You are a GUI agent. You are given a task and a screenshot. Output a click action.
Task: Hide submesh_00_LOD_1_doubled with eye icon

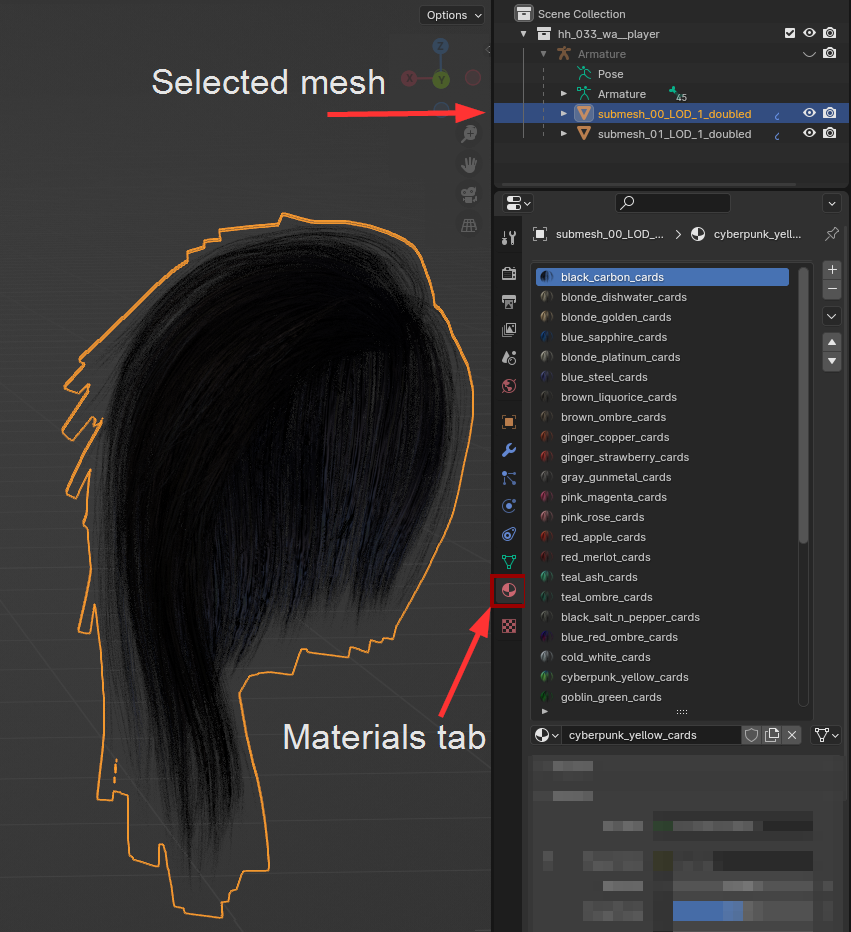[x=809, y=114]
